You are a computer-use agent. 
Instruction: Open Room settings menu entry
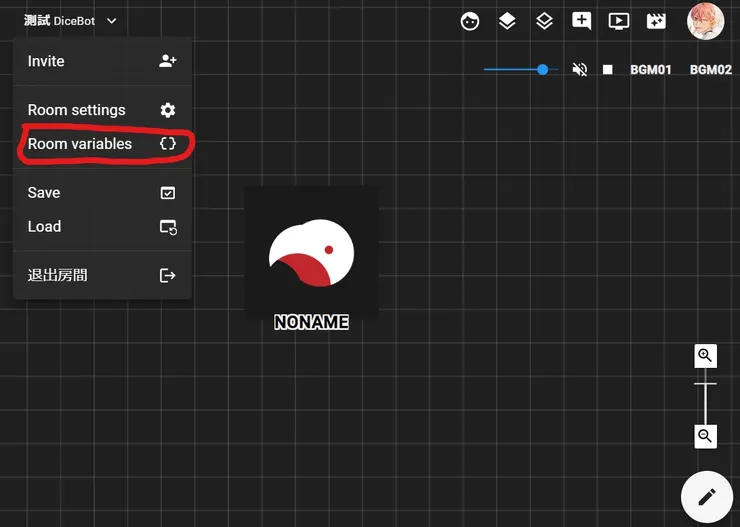click(102, 110)
